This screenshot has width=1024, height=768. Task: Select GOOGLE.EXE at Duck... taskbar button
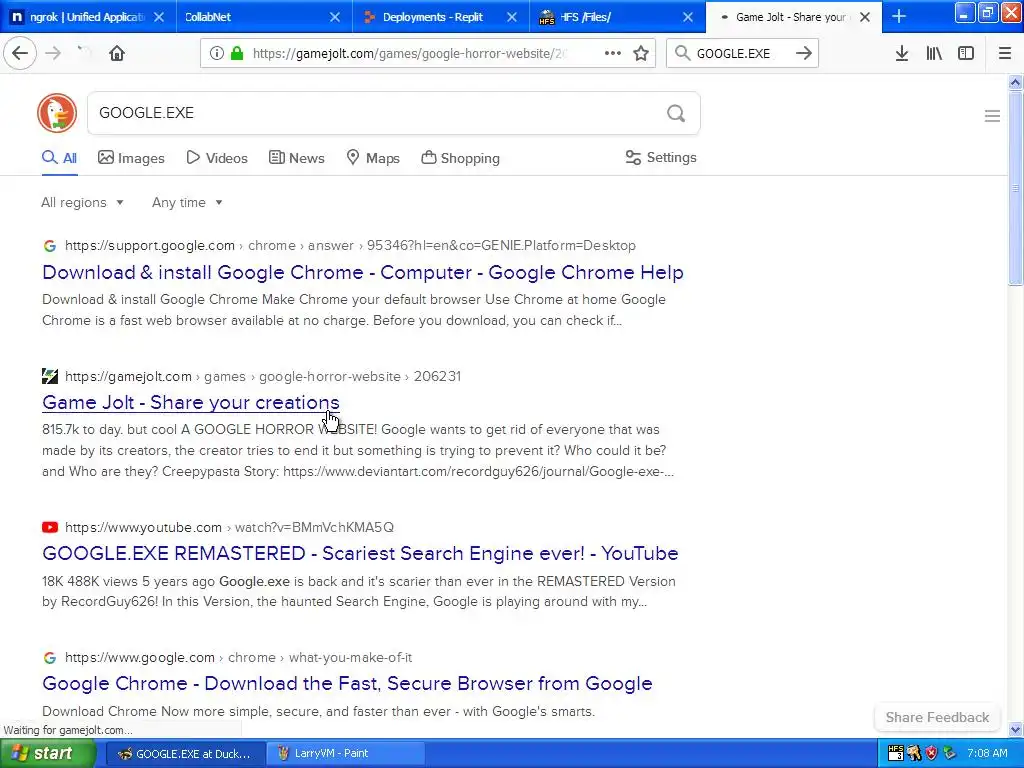(x=185, y=754)
